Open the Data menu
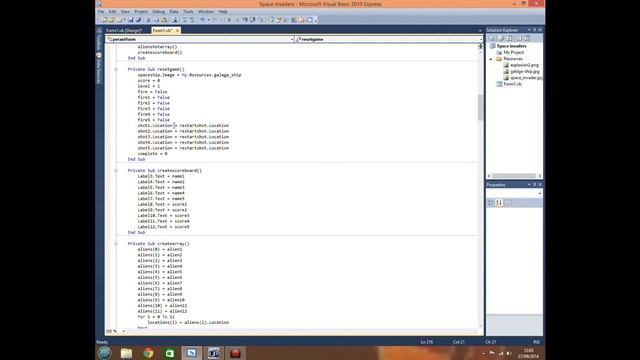This screenshot has height=360, width=640. click(x=174, y=11)
